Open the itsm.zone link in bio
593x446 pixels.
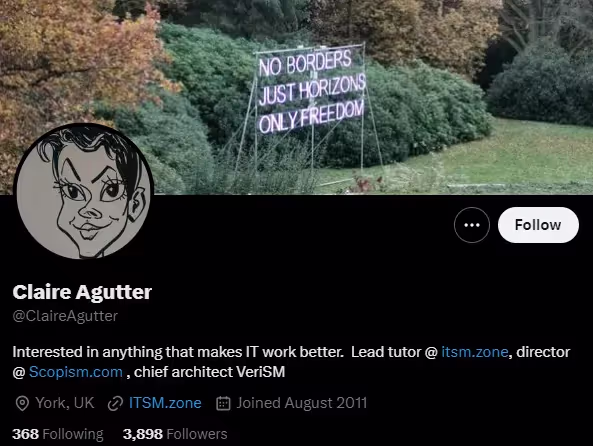(475, 352)
